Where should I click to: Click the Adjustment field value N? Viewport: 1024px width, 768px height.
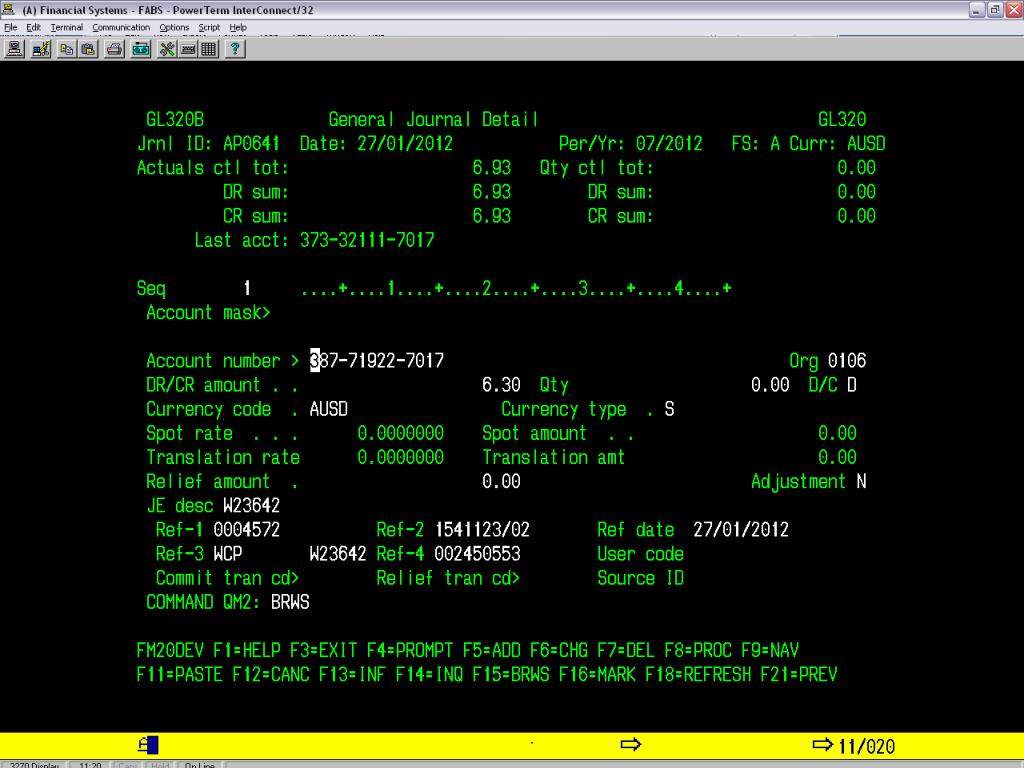(861, 481)
